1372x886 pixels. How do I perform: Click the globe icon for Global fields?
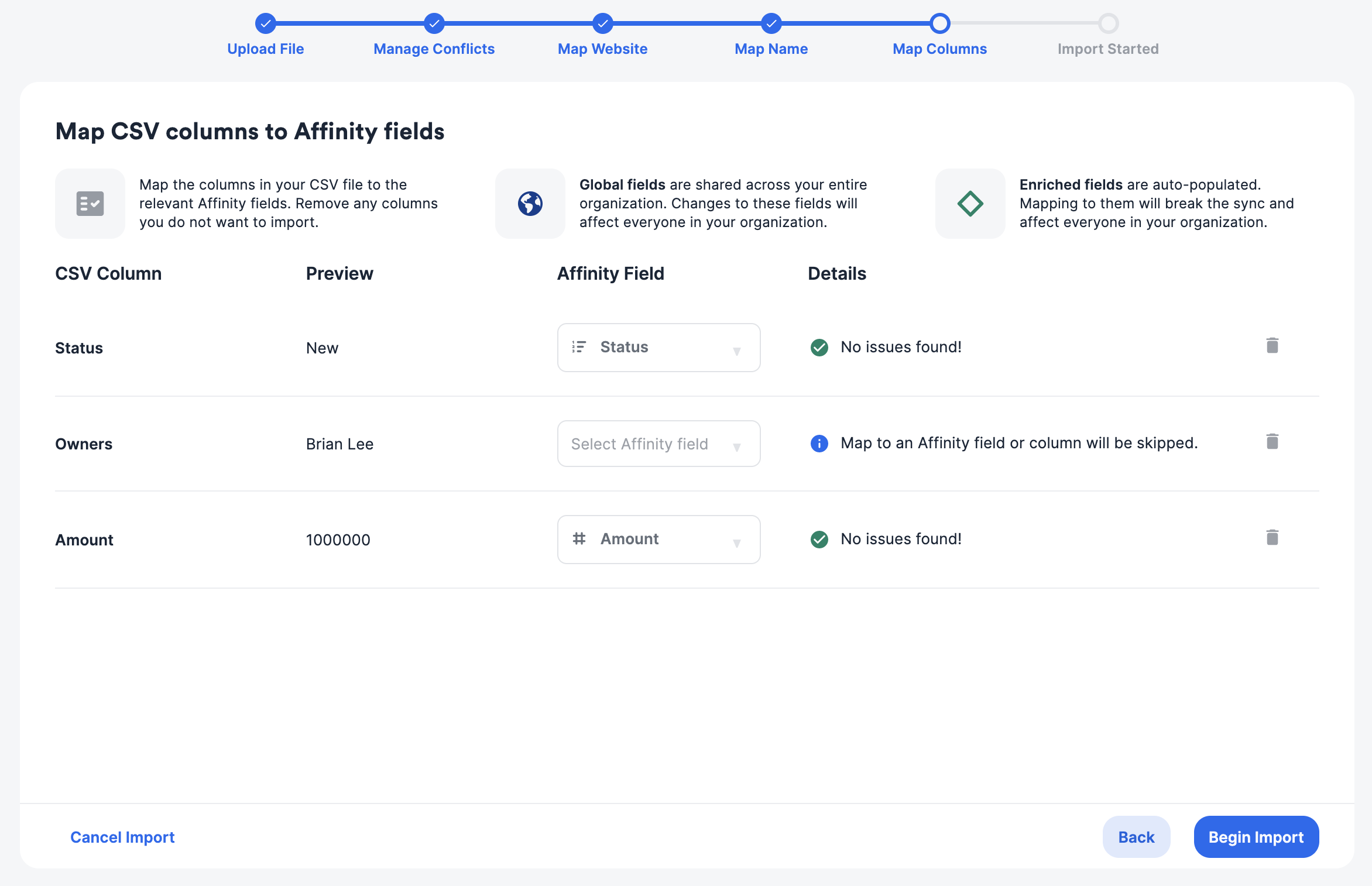click(530, 203)
